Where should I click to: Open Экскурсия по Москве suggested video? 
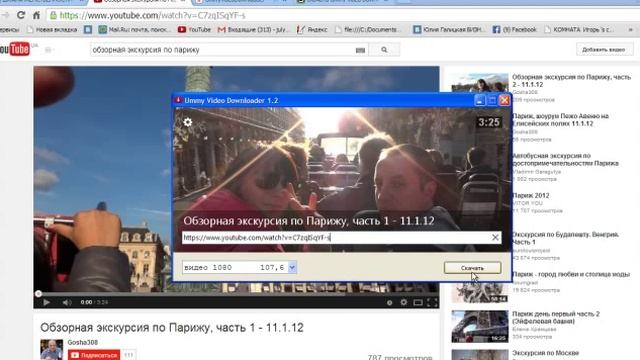point(545,353)
